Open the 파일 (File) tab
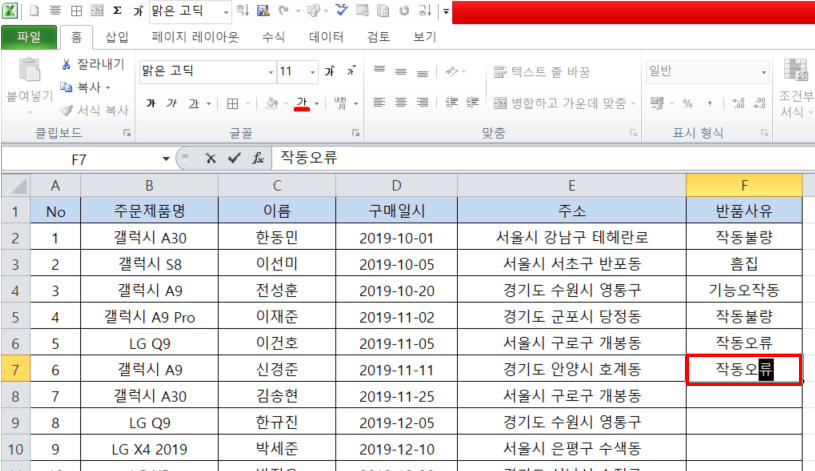Viewport: 815px width, 471px height. pyautogui.click(x=29, y=37)
